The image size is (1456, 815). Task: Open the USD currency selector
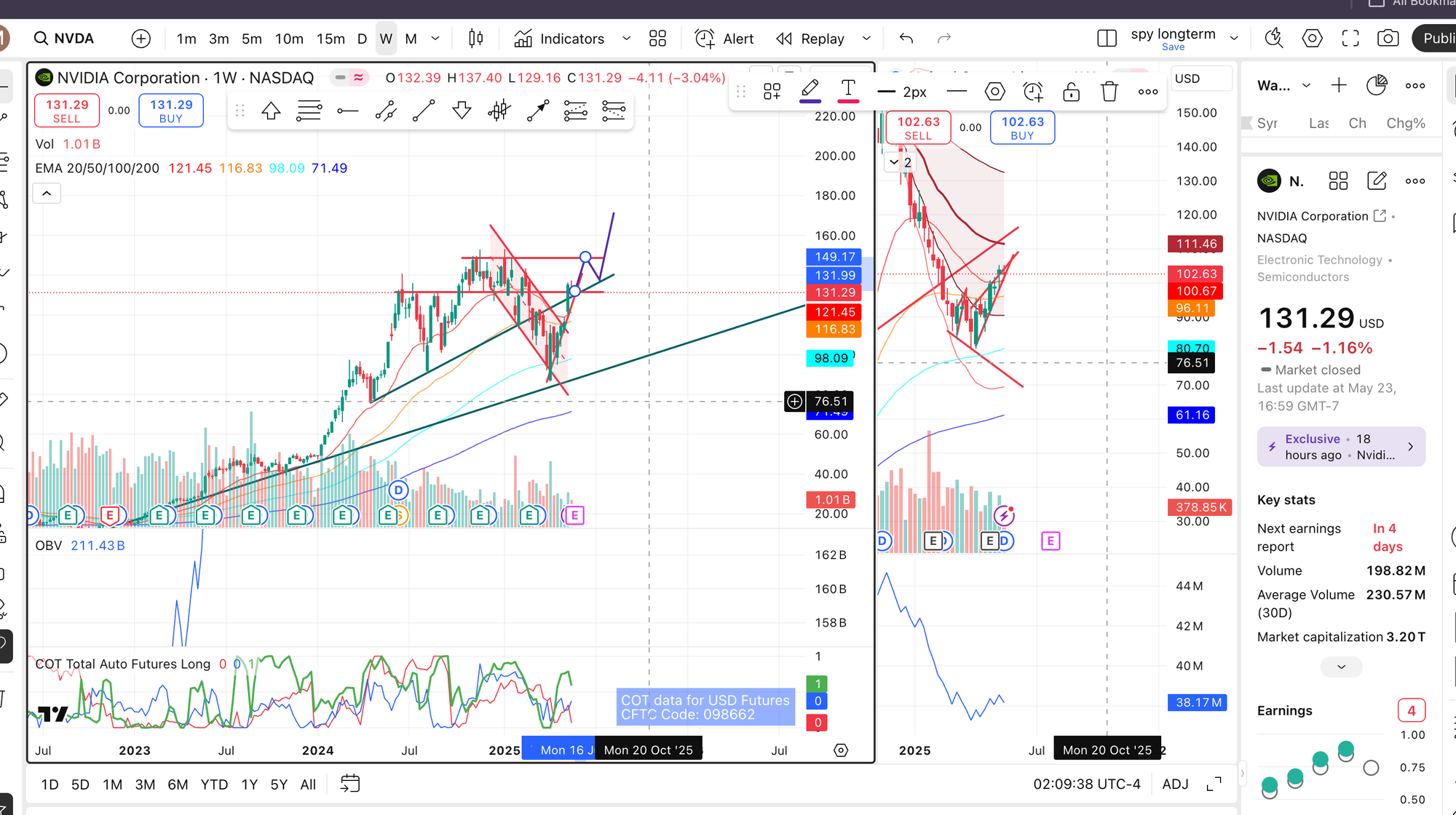[x=1201, y=79]
